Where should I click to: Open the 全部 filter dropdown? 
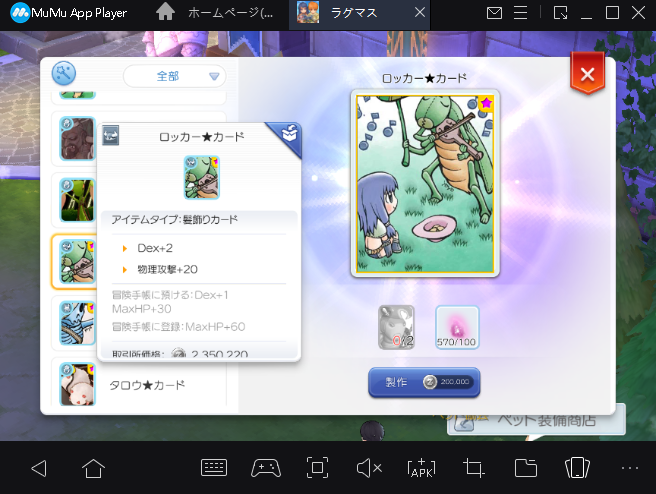(x=174, y=76)
